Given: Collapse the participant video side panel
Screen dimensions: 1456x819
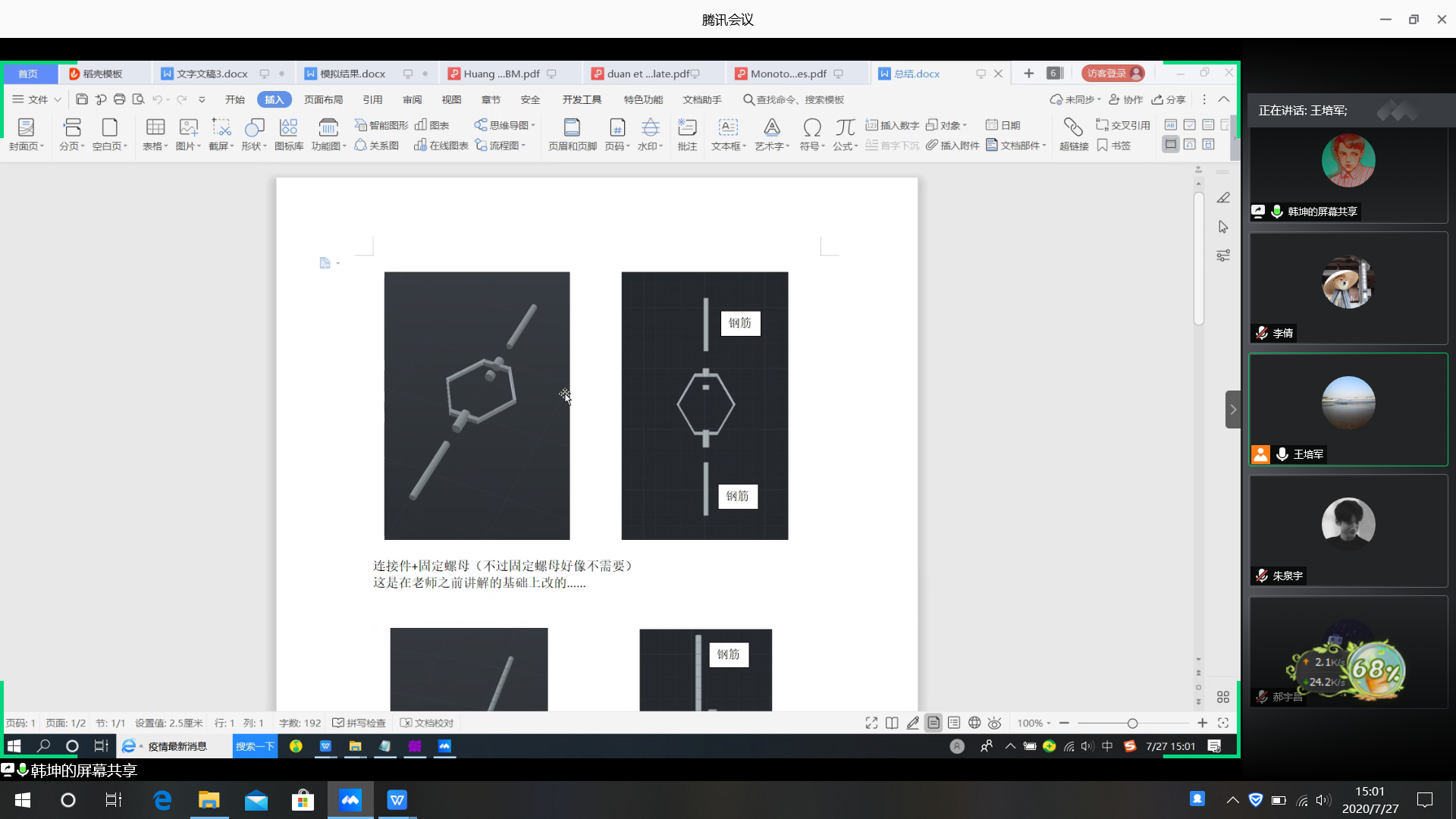Looking at the screenshot, I should click(x=1233, y=409).
